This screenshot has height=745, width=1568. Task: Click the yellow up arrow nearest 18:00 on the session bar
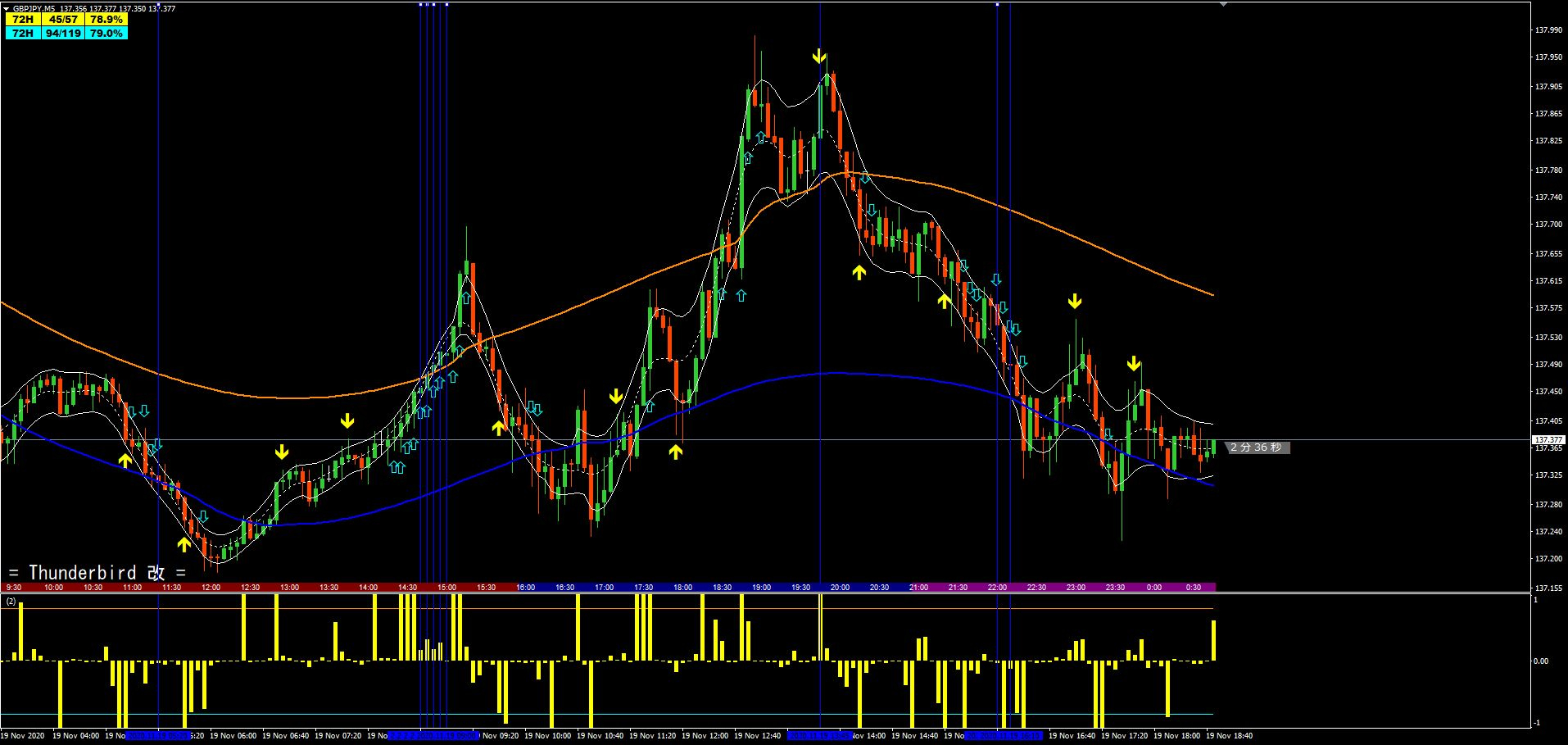coord(675,451)
